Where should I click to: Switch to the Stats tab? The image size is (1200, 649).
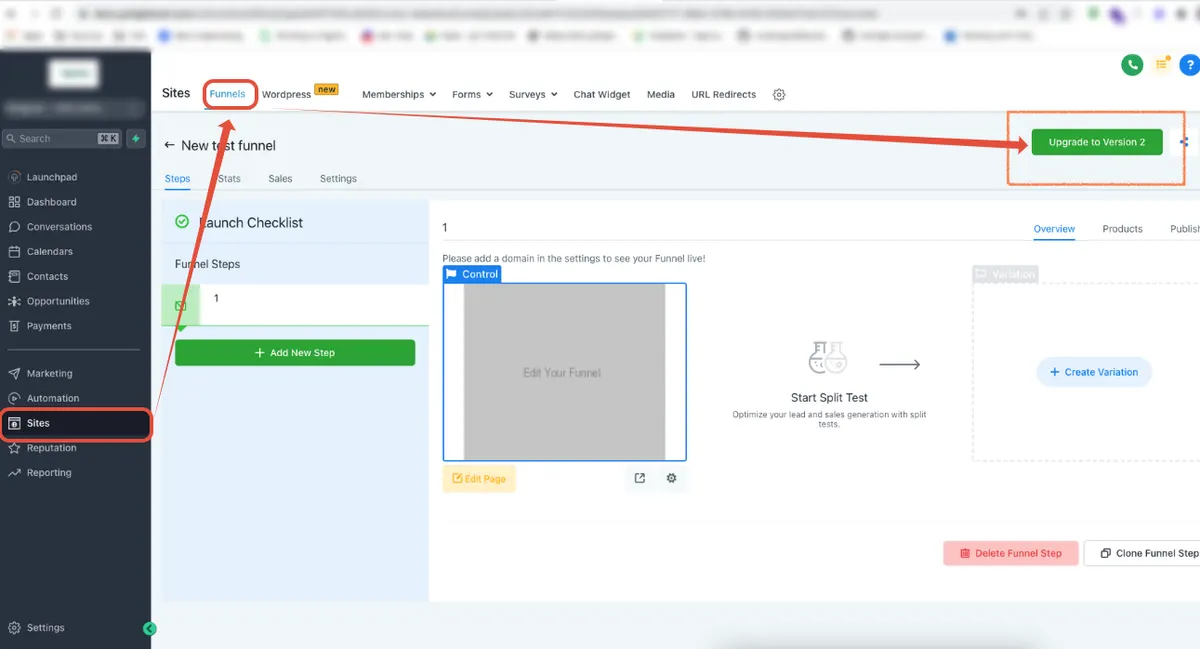[229, 179]
